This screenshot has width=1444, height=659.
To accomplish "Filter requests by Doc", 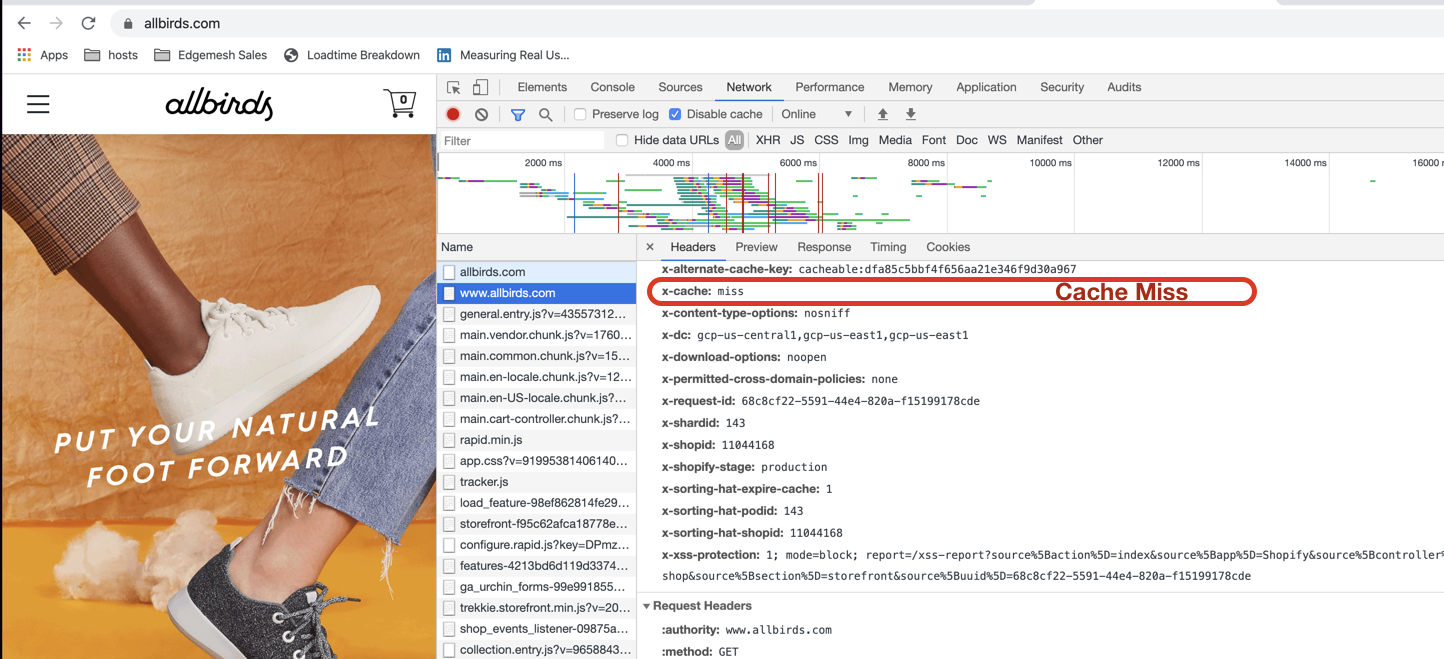I will click(967, 140).
